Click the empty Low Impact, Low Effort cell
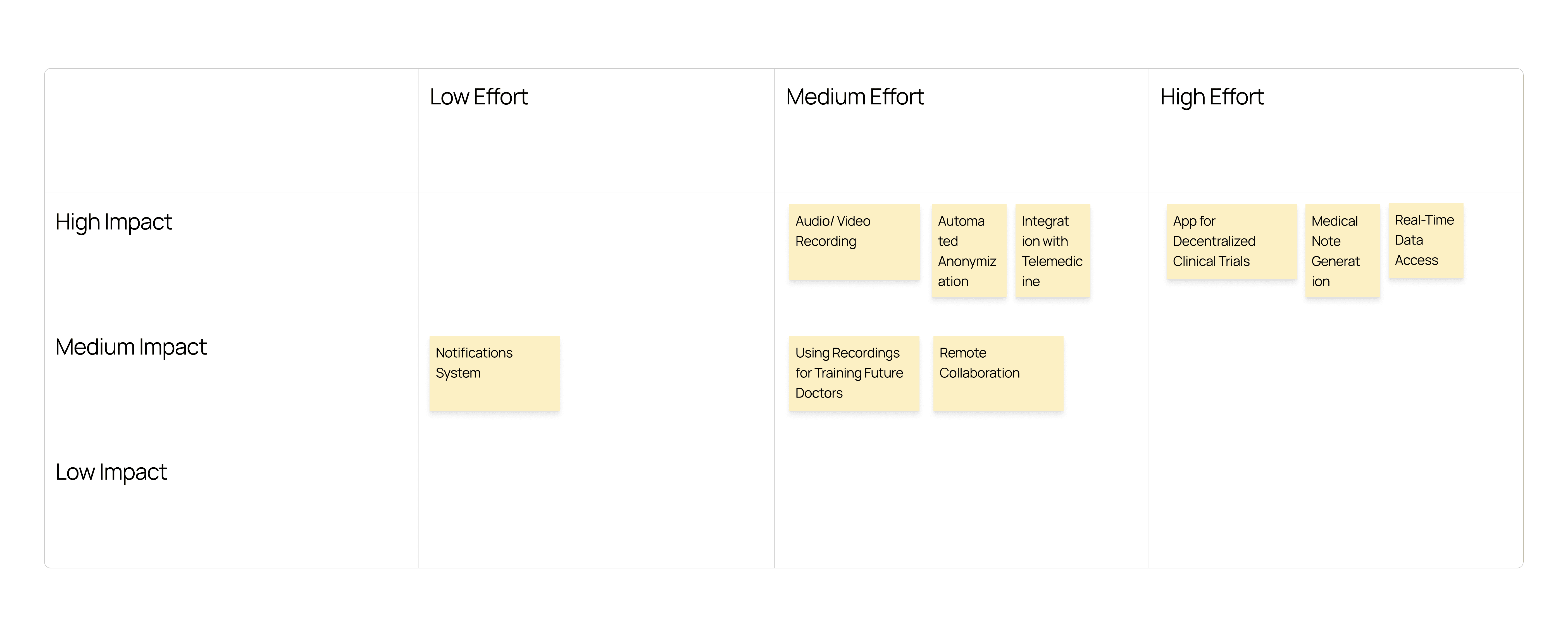Screen dimensions: 1568x634 click(596, 506)
